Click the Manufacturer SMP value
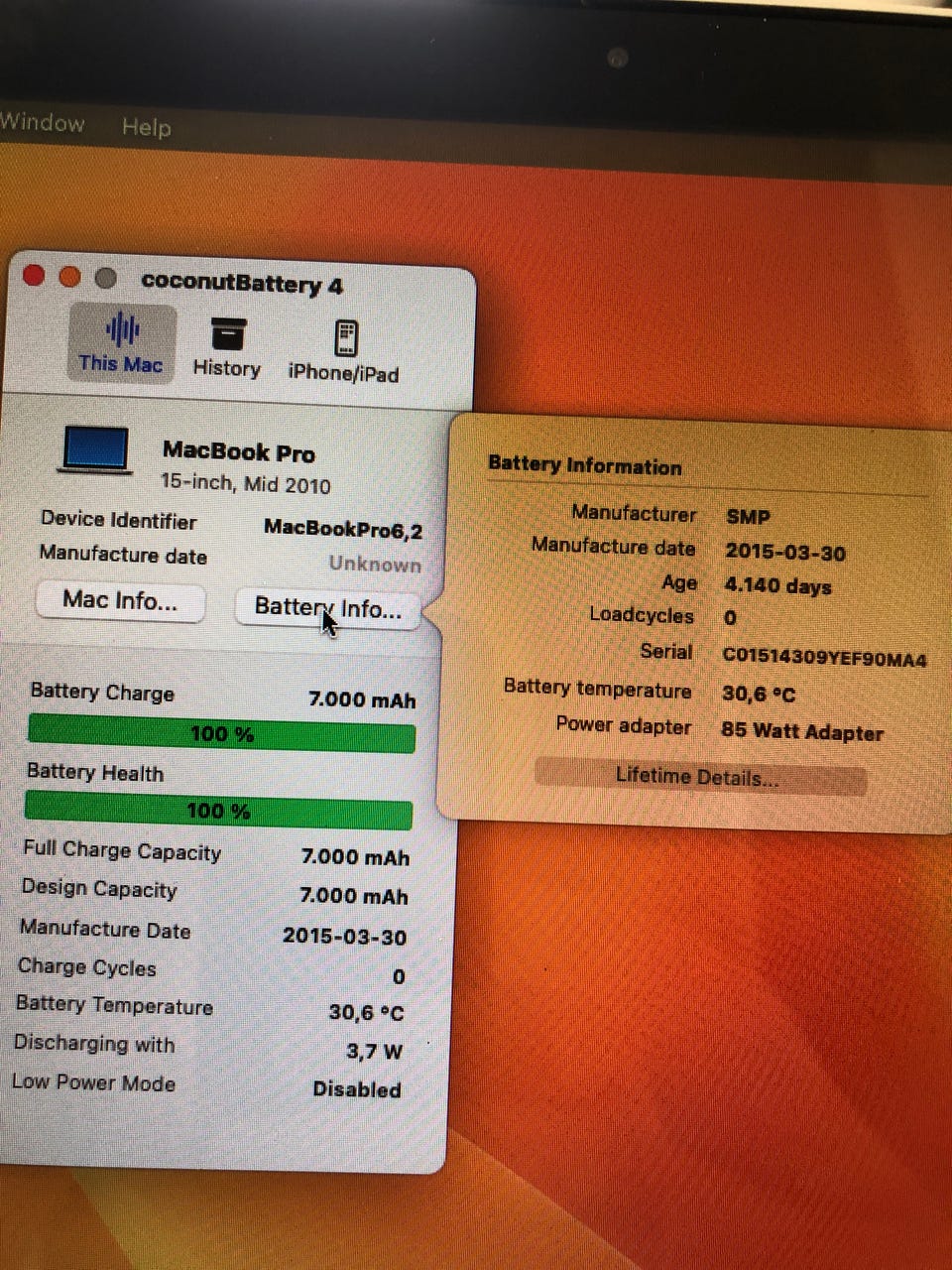 pos(748,517)
